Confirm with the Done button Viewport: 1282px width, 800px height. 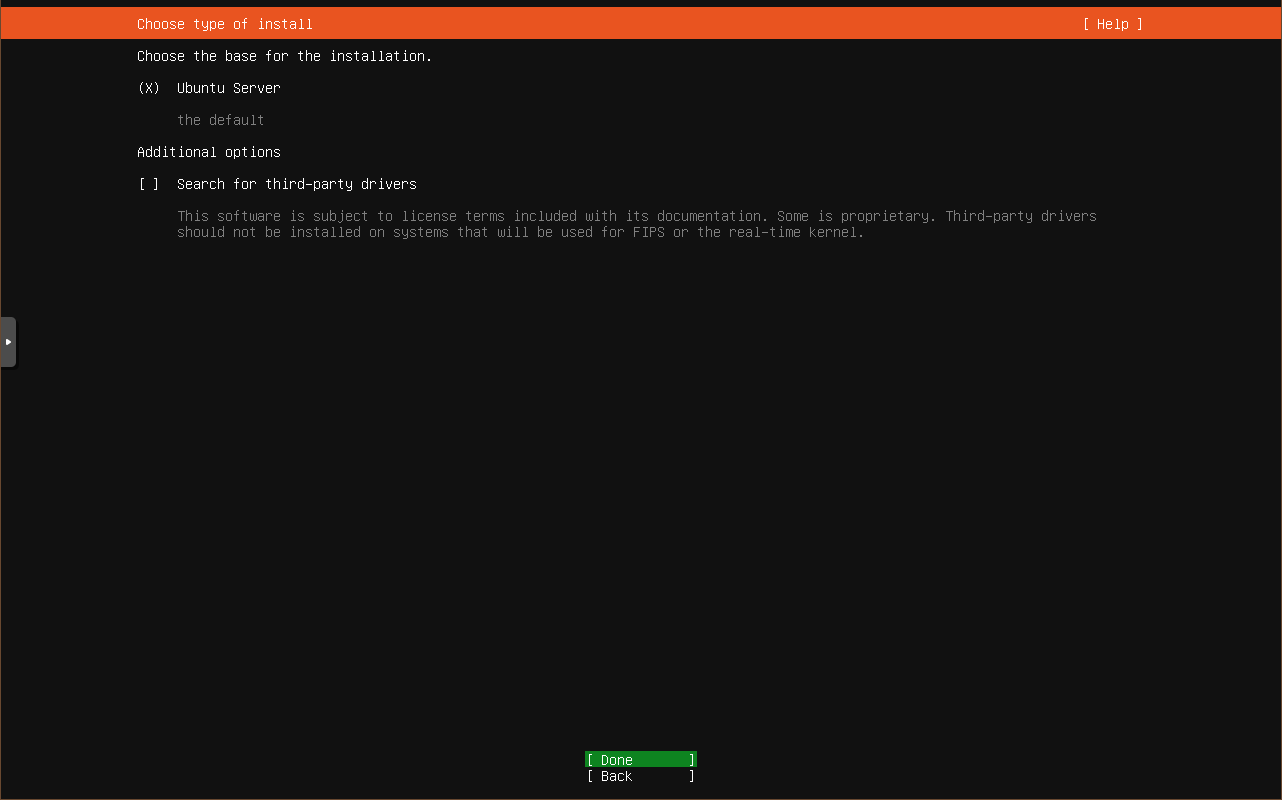point(641,760)
